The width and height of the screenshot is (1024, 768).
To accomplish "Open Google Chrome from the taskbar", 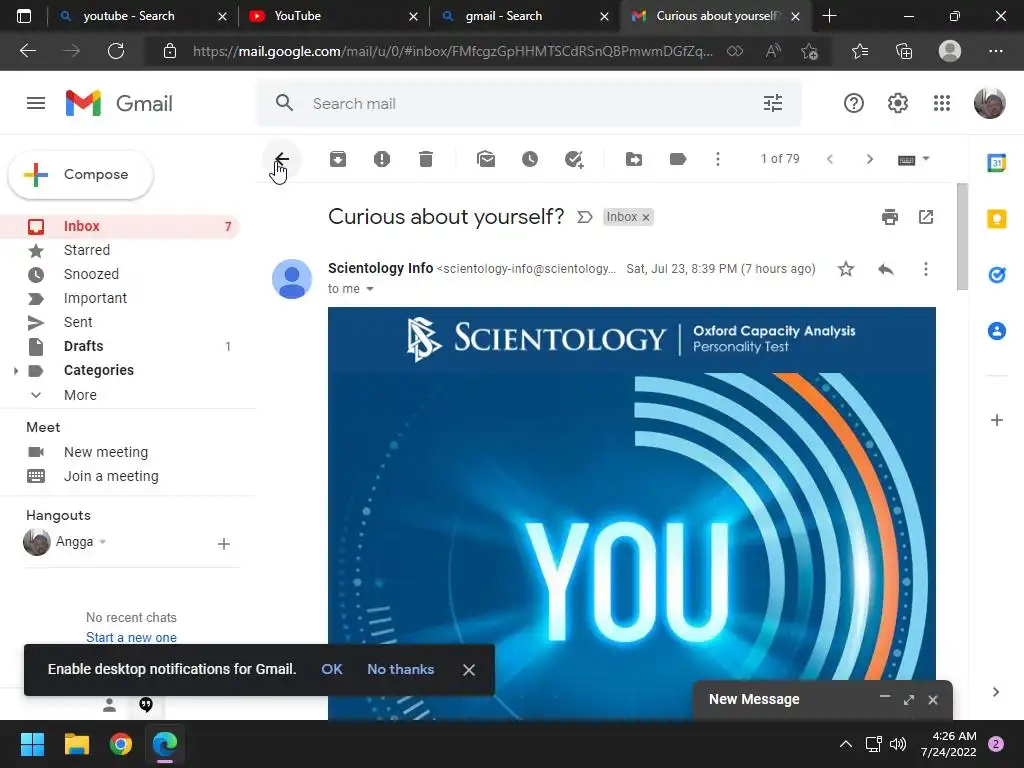I will pos(121,744).
